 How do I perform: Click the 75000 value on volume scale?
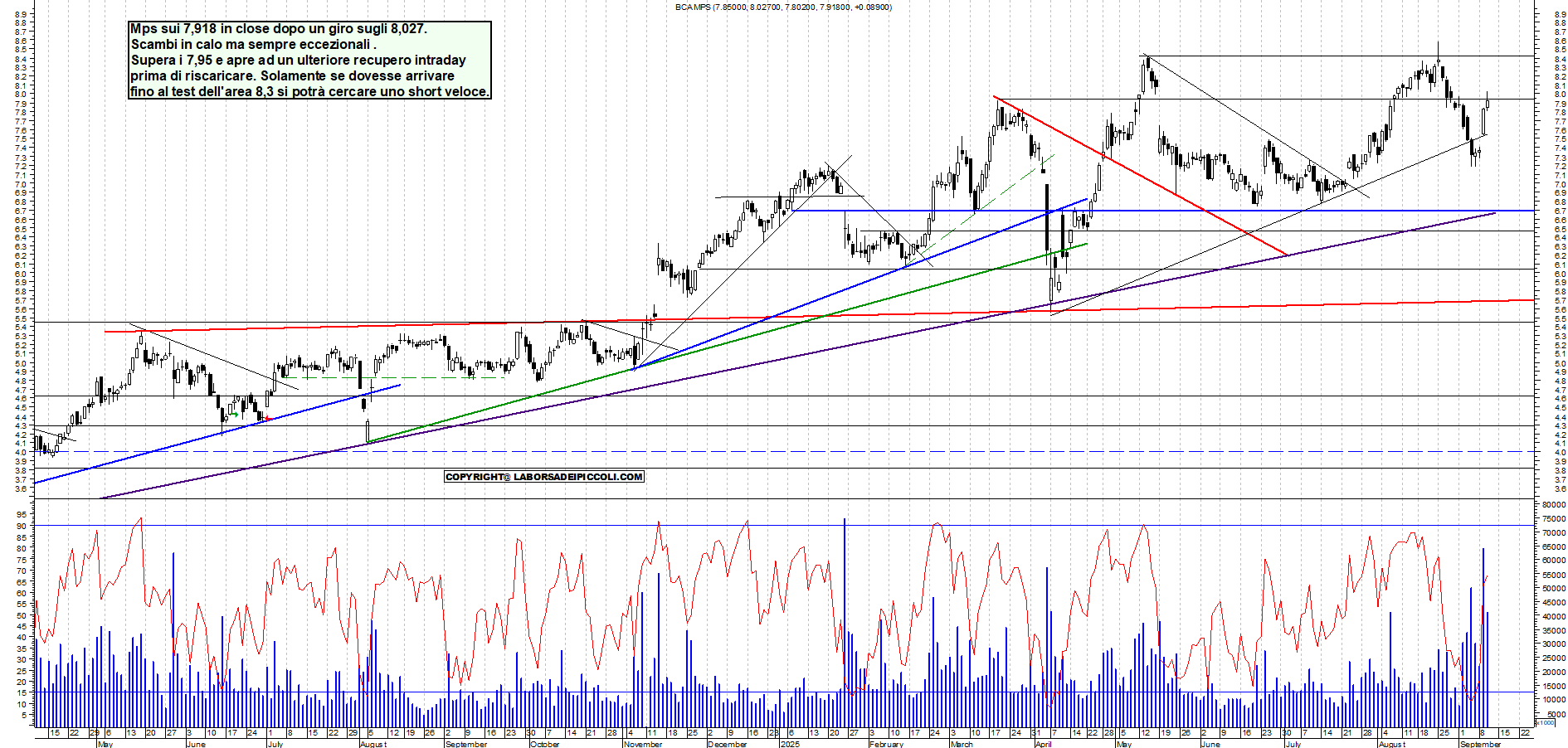tap(1553, 519)
